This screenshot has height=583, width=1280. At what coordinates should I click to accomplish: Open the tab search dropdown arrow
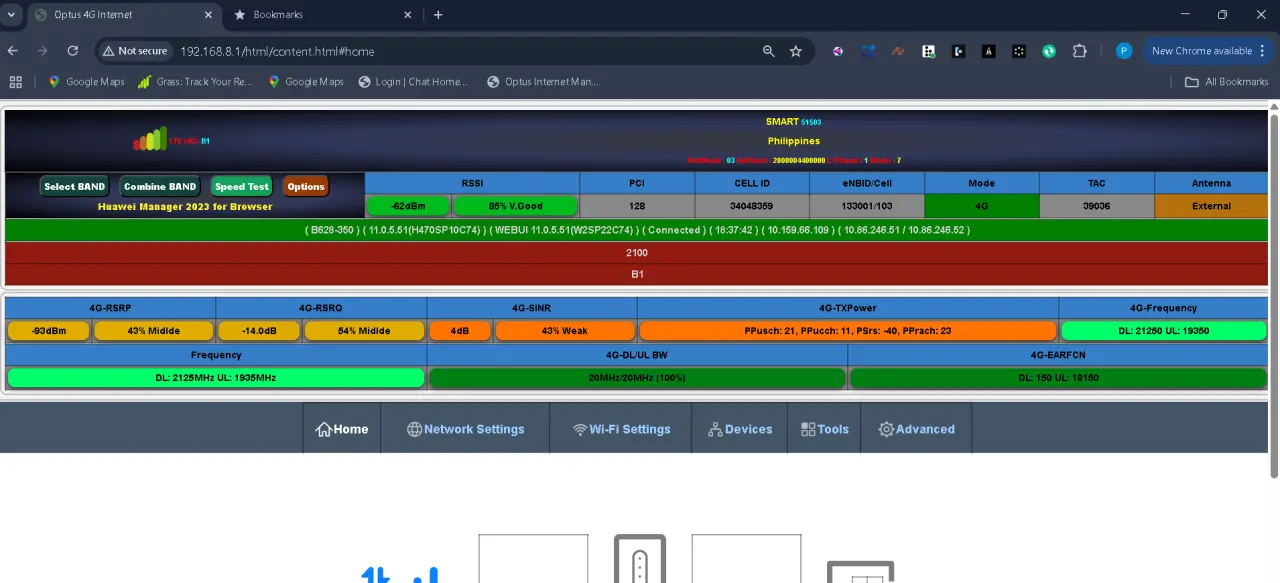click(12, 15)
